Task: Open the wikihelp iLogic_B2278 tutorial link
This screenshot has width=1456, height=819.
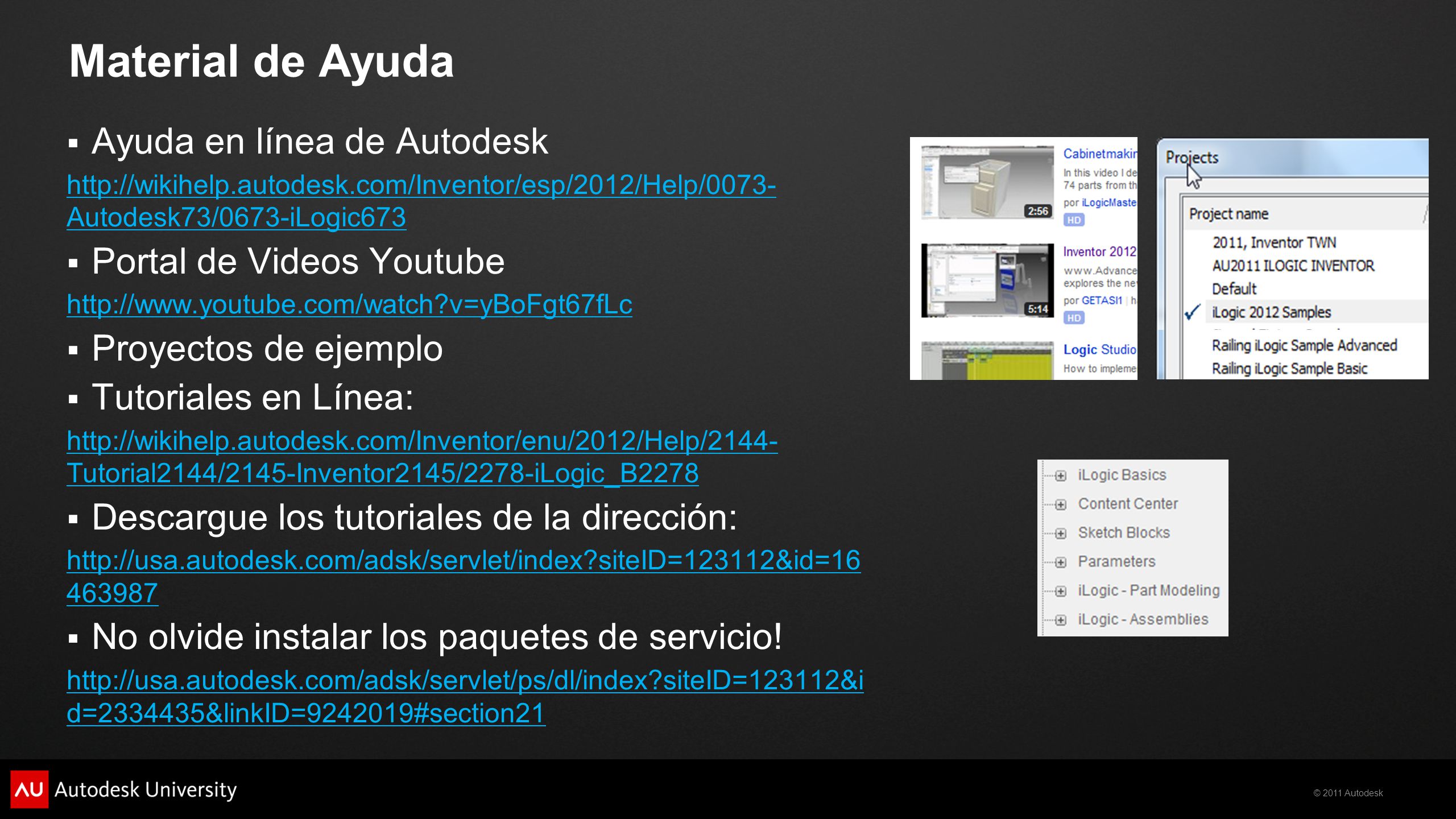Action: (x=422, y=457)
